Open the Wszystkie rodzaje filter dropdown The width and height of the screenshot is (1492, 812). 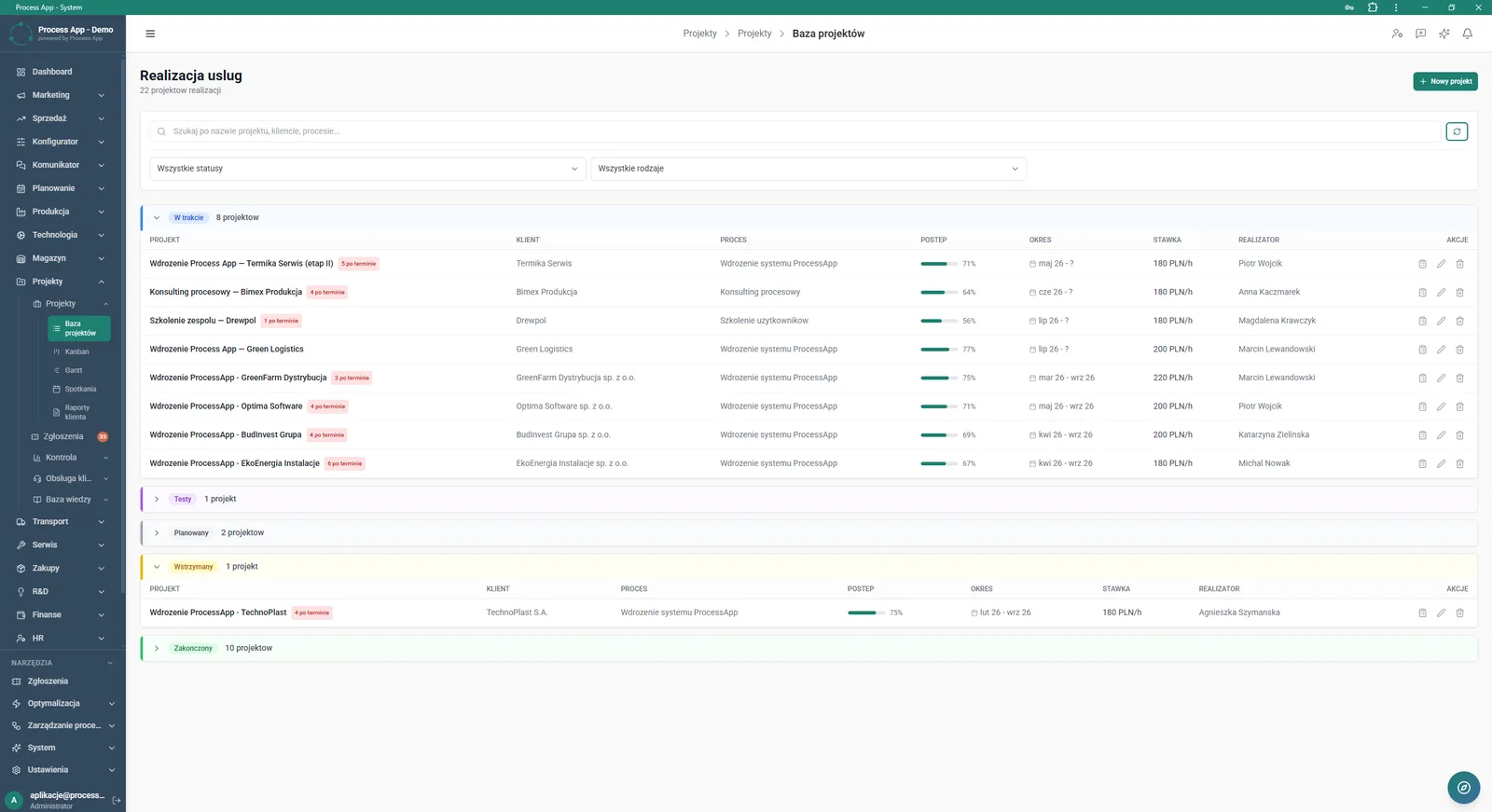point(808,169)
